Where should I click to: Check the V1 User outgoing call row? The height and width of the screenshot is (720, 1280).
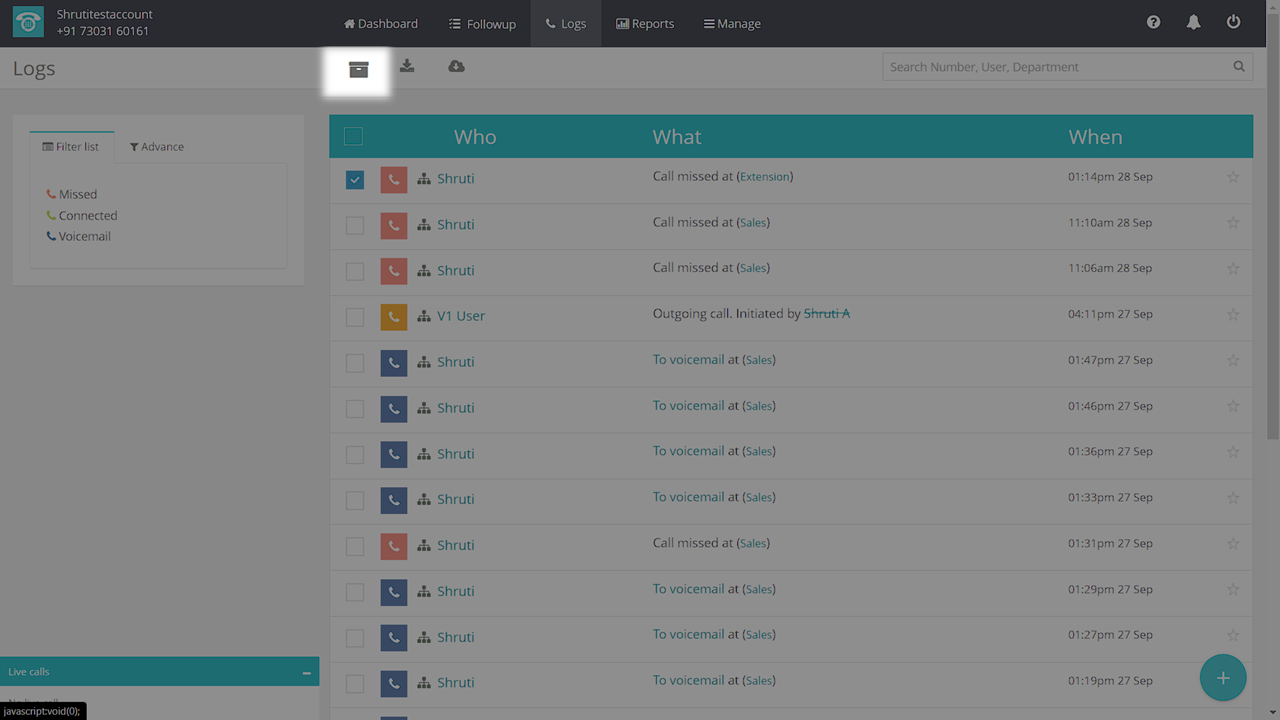355,317
